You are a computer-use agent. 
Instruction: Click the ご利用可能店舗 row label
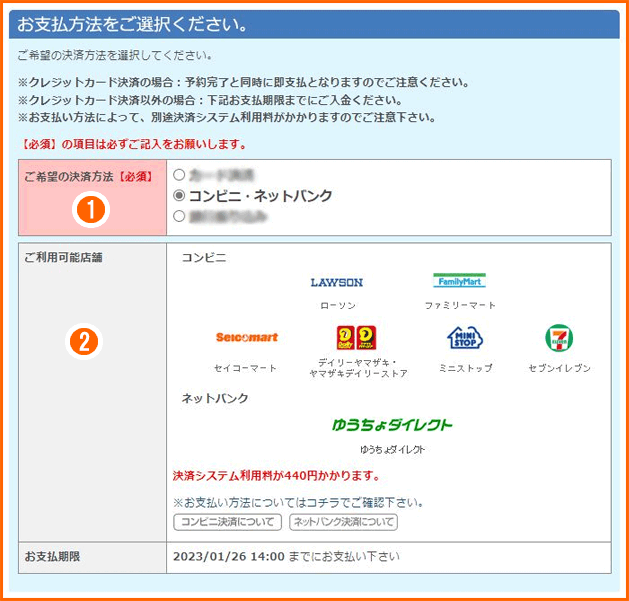tap(63, 258)
